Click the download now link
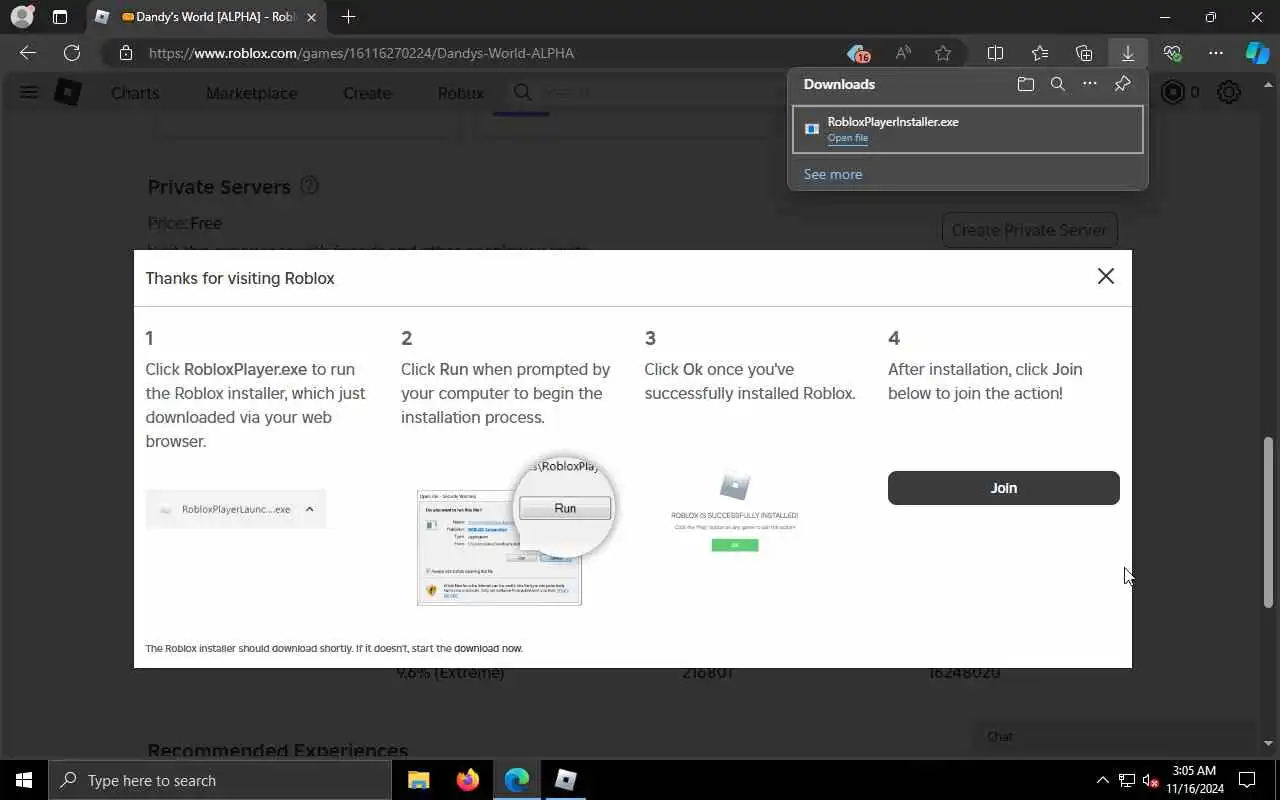Viewport: 1280px width, 800px height. [488, 649]
